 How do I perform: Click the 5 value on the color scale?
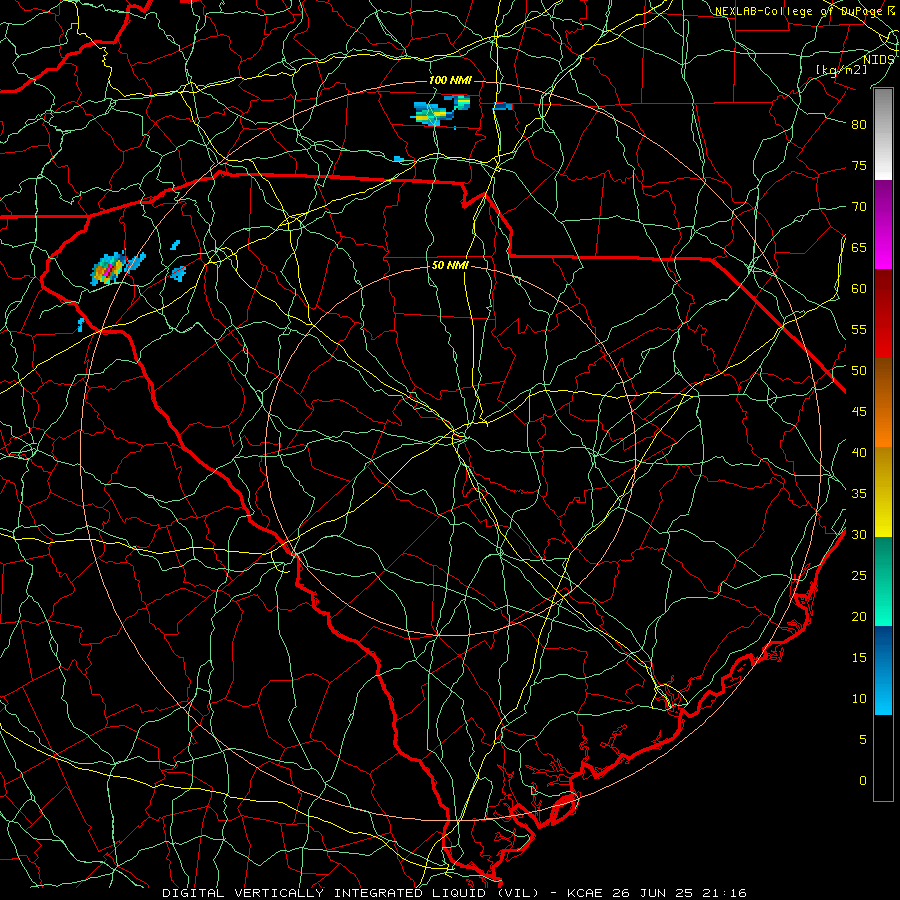(863, 740)
